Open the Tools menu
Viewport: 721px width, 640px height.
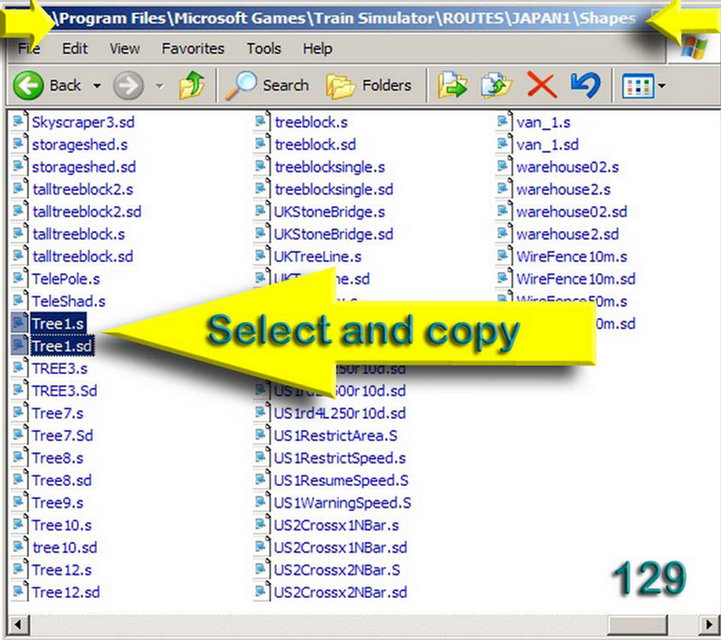(x=263, y=48)
